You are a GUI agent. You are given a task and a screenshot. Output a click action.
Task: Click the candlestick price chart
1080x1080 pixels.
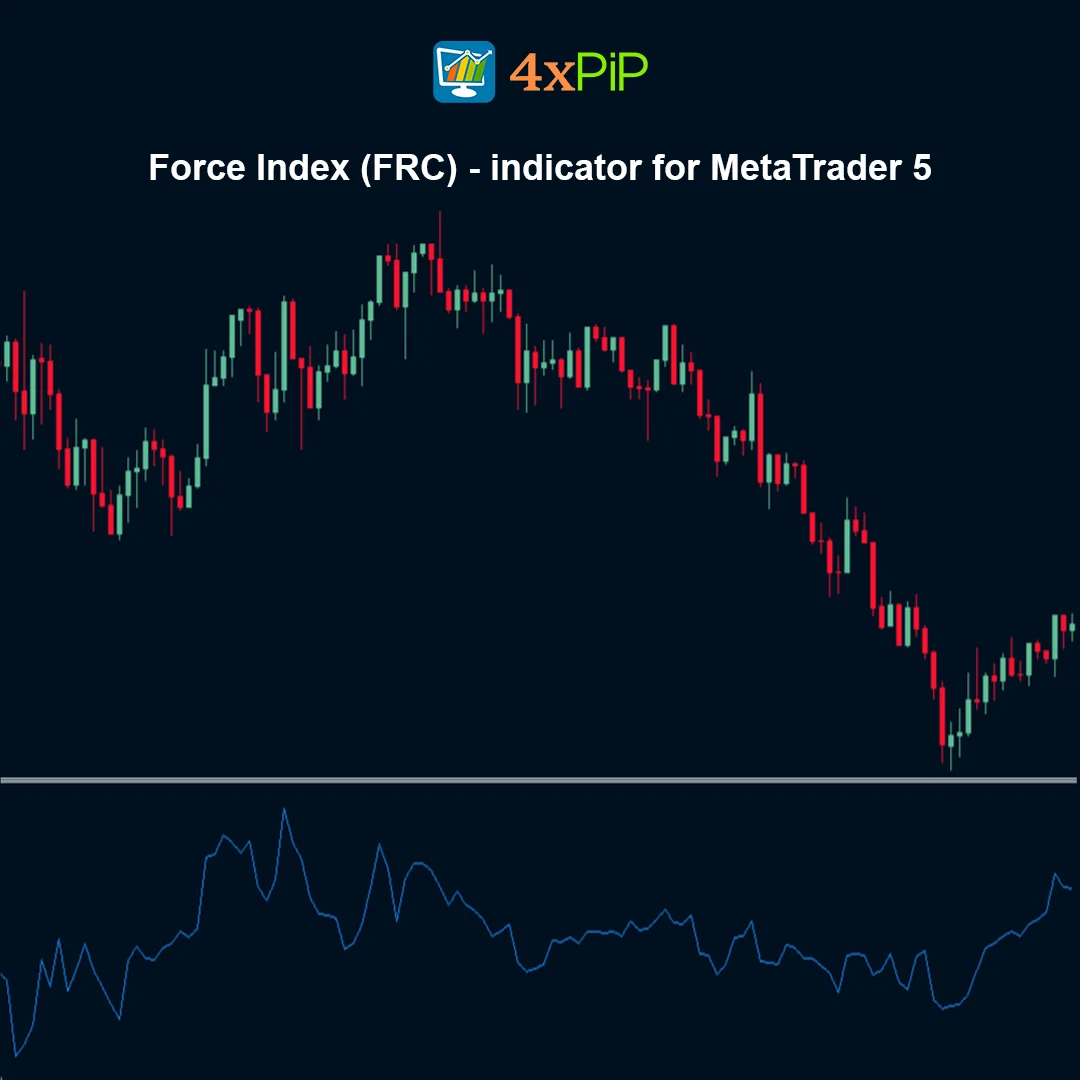tap(539, 490)
